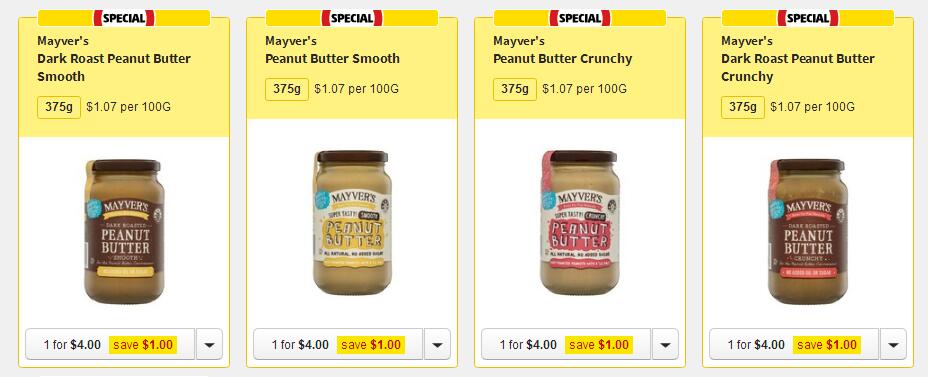Open Dark Roast Crunchy jar image
The image size is (928, 377).
coord(808,231)
